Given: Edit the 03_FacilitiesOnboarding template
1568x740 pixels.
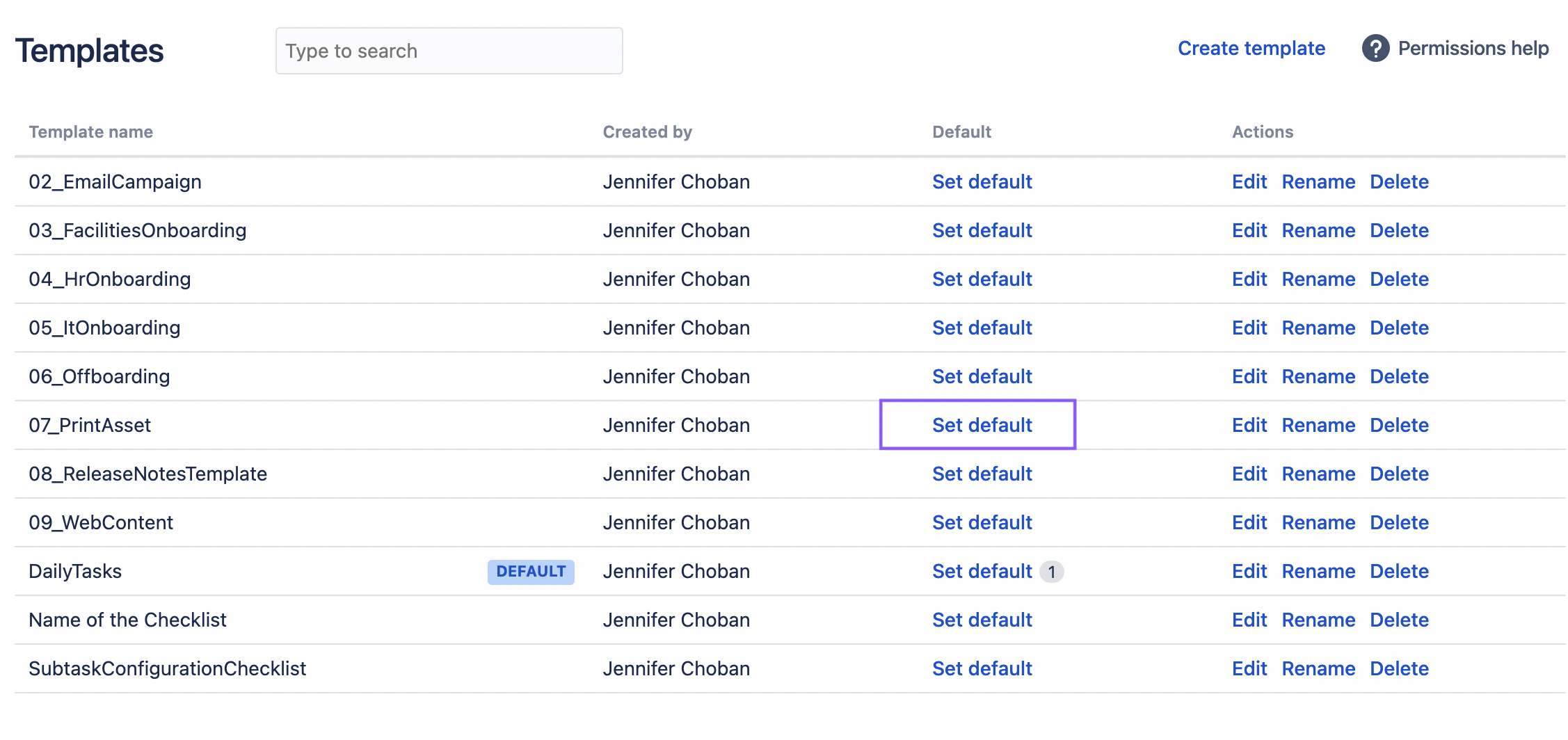Looking at the screenshot, I should (1249, 230).
